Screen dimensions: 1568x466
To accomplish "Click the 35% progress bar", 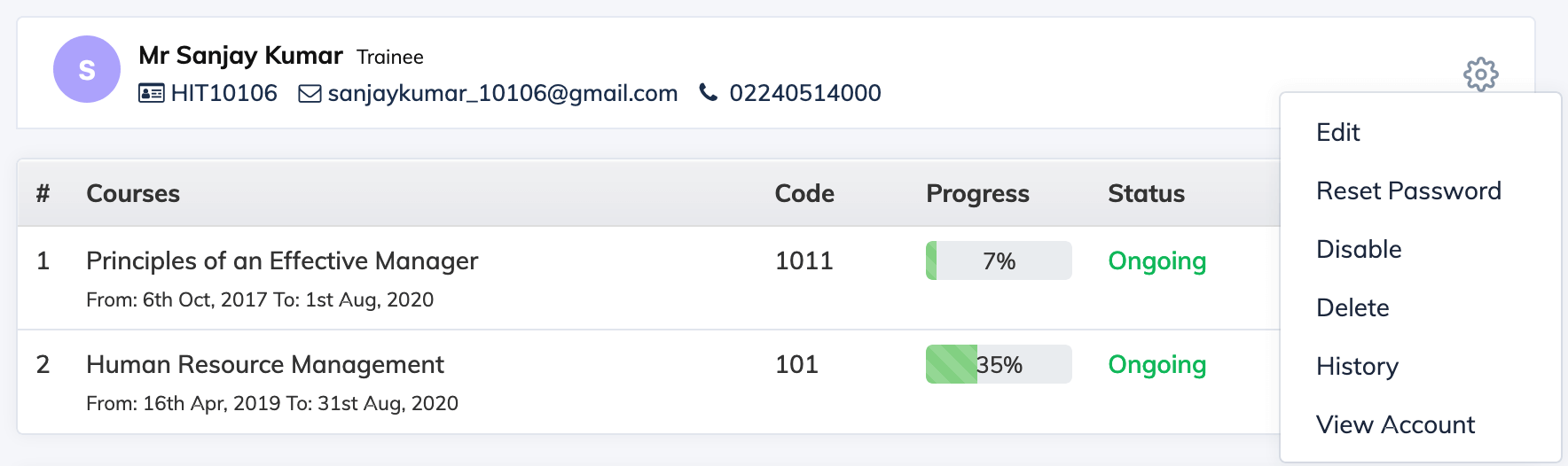I will 999,364.
